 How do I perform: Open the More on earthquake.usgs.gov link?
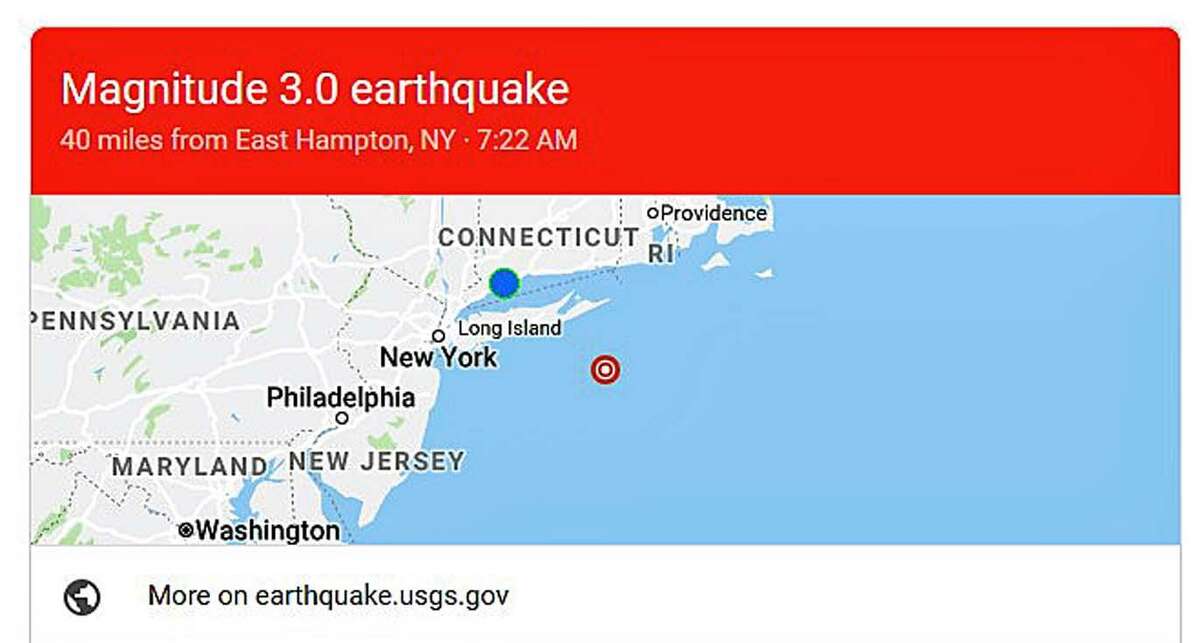tap(328, 597)
